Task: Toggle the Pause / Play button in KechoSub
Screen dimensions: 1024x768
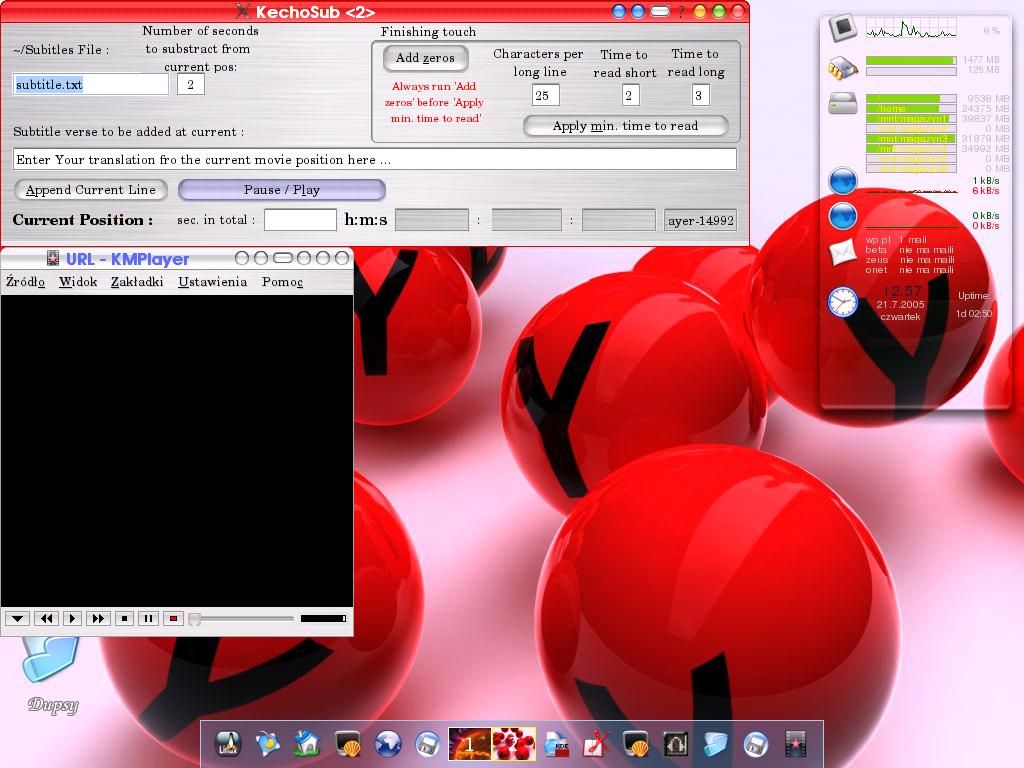Action: coord(281,190)
